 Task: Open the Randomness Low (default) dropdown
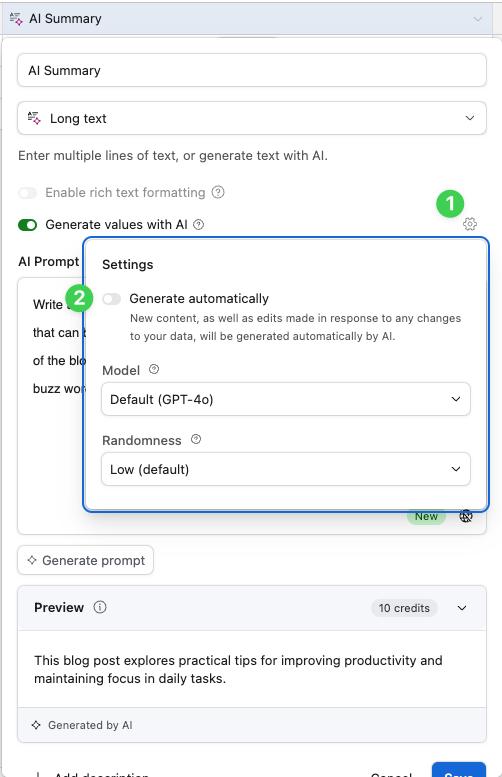[286, 469]
